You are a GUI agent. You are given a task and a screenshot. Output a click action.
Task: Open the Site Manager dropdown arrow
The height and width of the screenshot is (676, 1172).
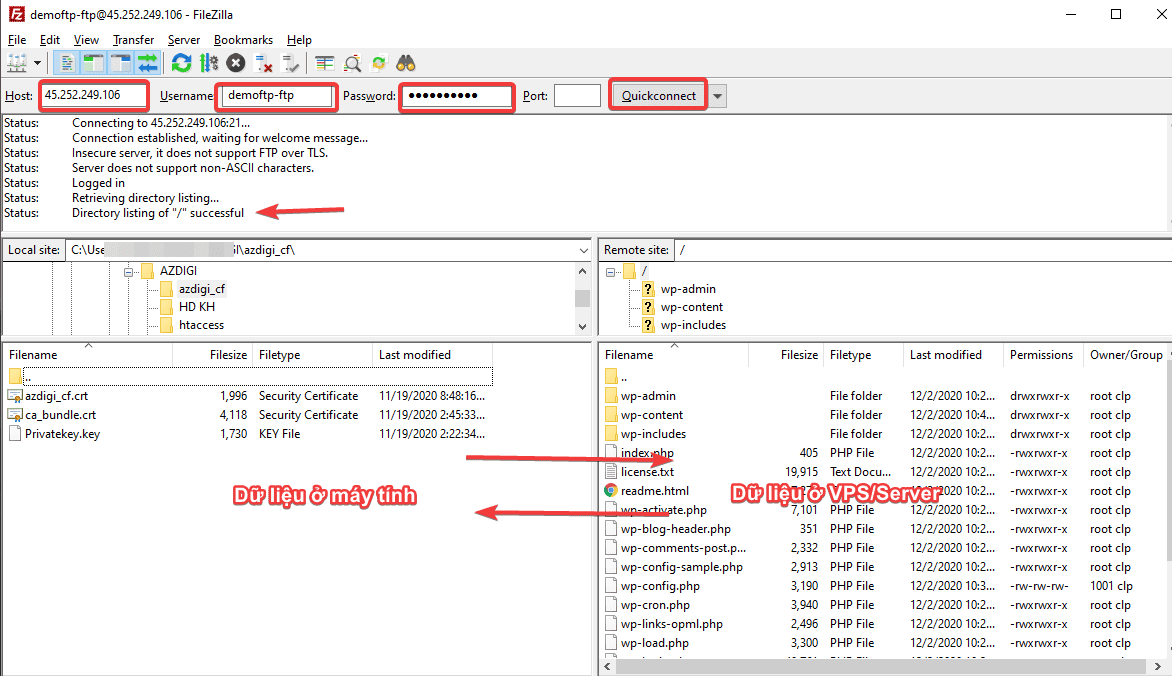pyautogui.click(x=37, y=62)
